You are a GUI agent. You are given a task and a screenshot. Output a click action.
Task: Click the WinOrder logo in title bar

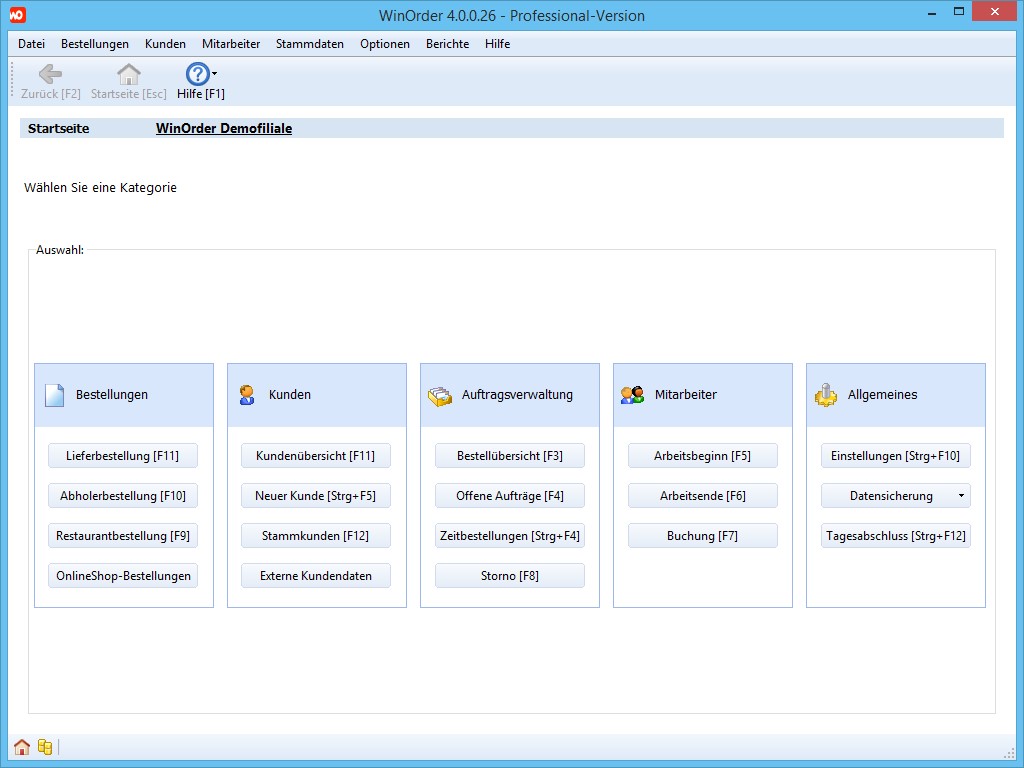16,15
